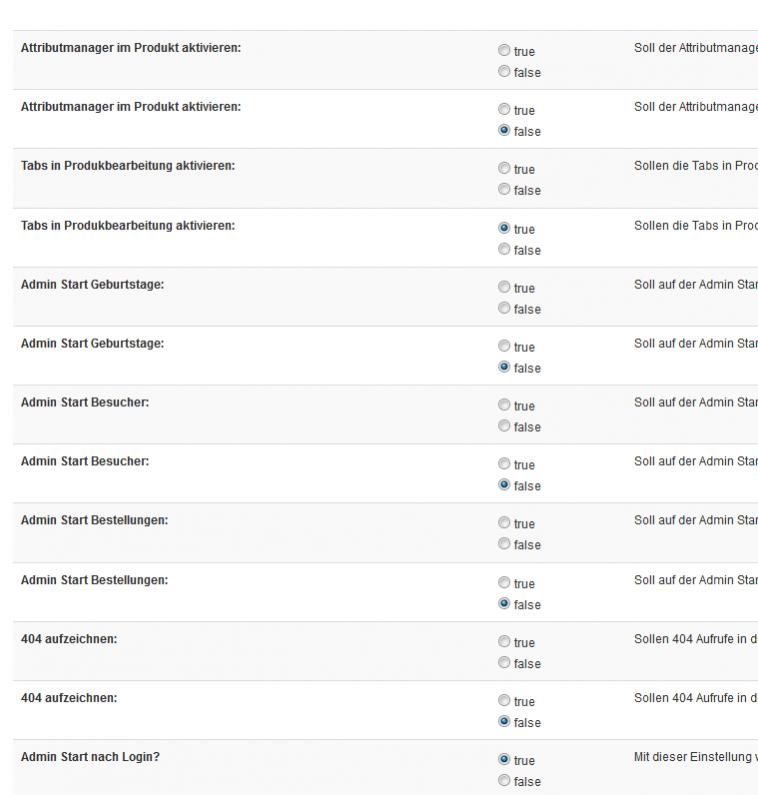
Task: Set true in Bestellungen row currently marked false
Action: pos(504,583)
